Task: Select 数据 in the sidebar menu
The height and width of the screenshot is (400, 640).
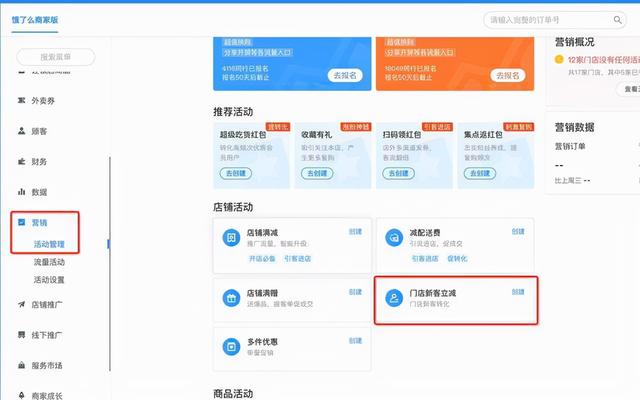Action: point(39,192)
